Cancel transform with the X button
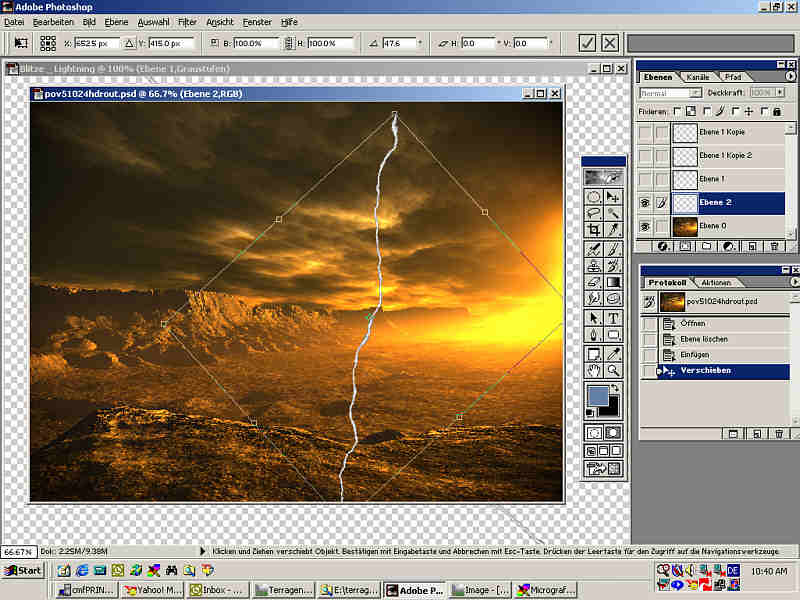The width and height of the screenshot is (800, 600). (609, 43)
